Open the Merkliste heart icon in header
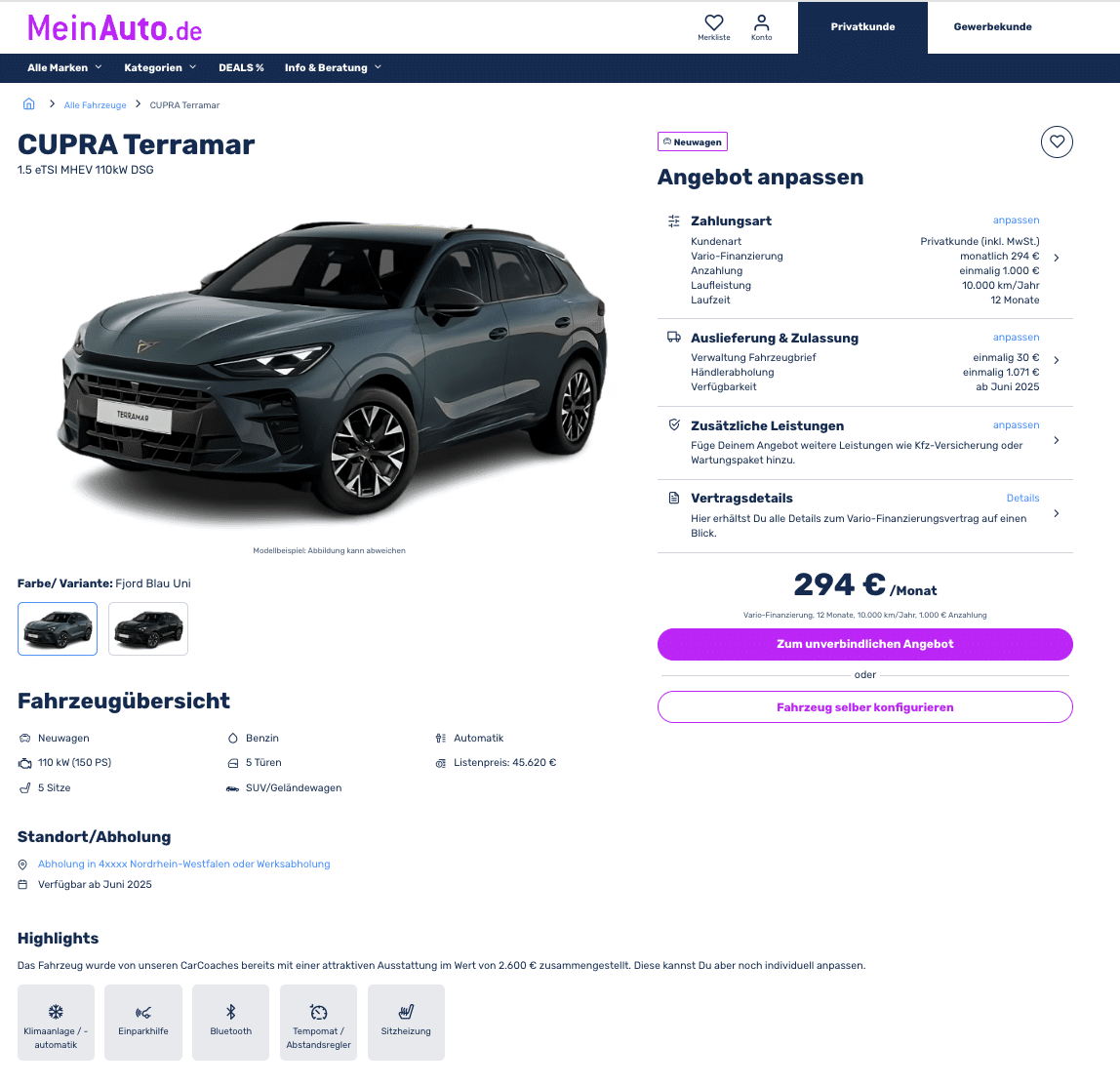The height and width of the screenshot is (1085, 1120). point(713,27)
